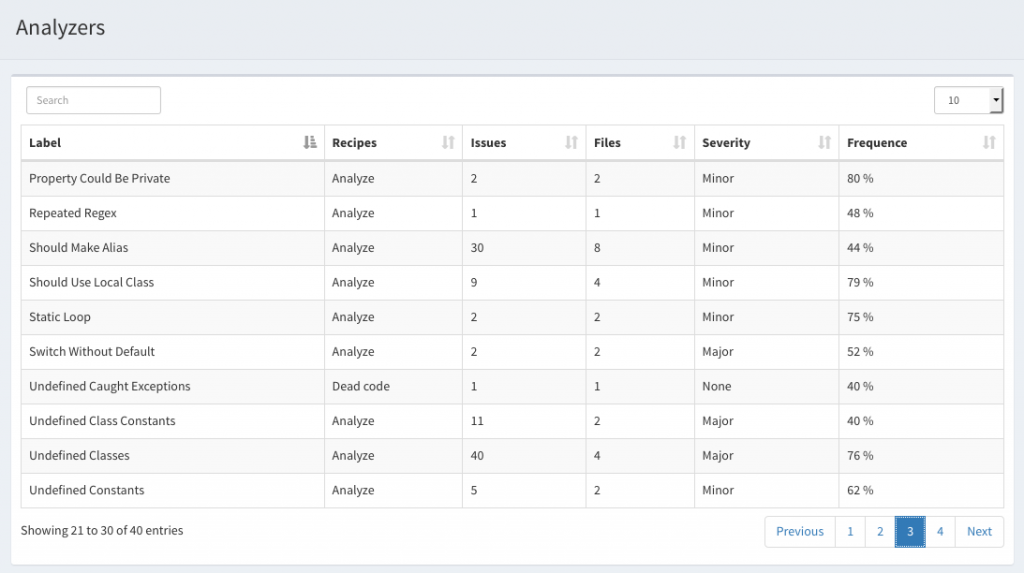Open the entries-per-page dropdown showing 10

(968, 100)
